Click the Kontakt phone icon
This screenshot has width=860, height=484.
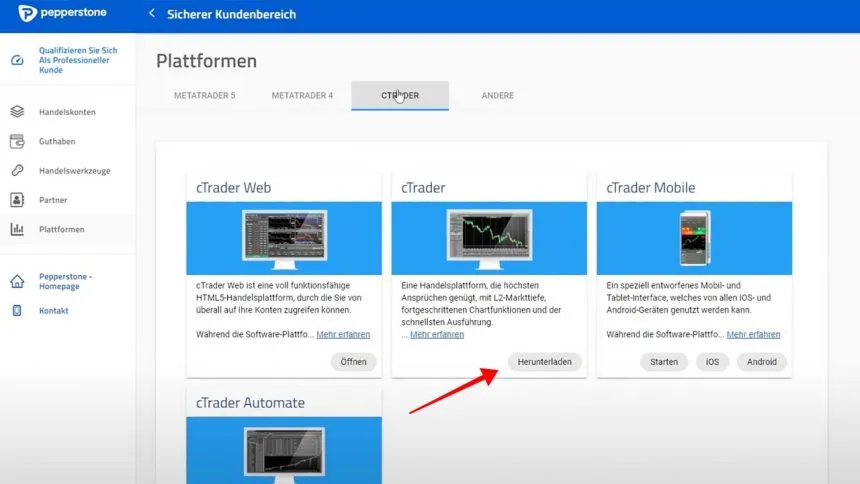(x=17, y=311)
